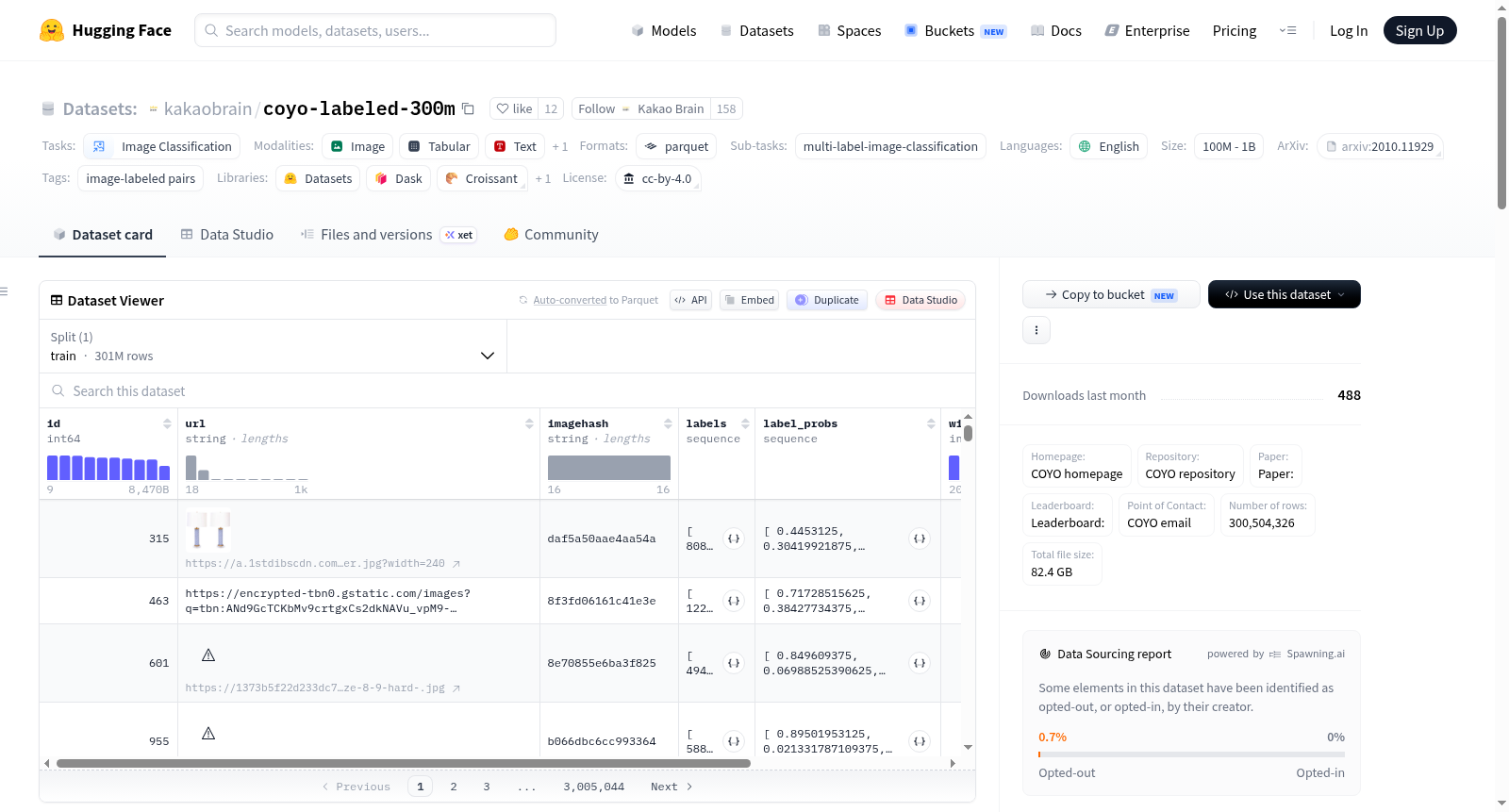Image resolution: width=1509 pixels, height=812 pixels.
Task: Copy the dataset name with the copy icon
Action: point(468,108)
